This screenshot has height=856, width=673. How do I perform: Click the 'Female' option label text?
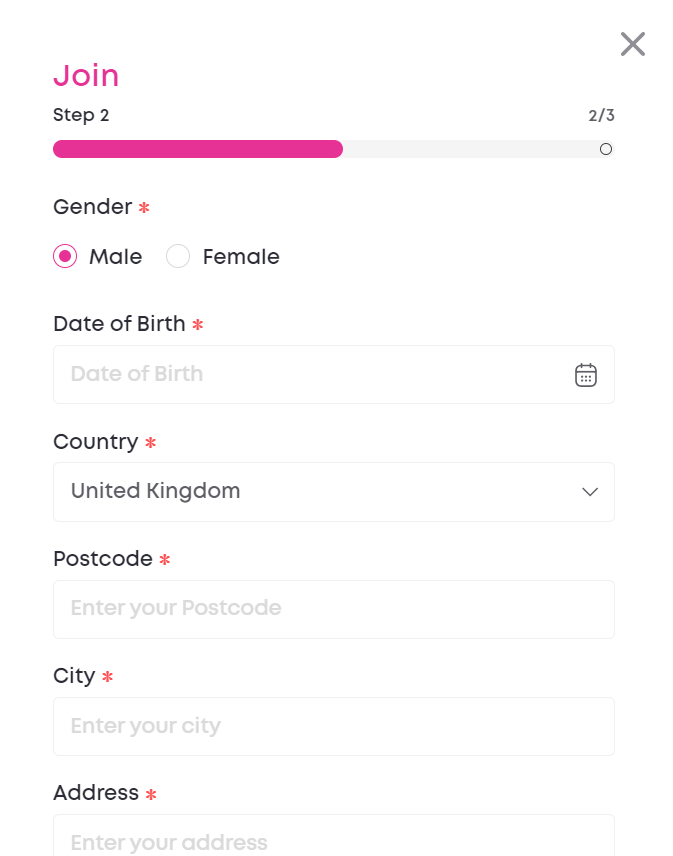click(x=241, y=257)
